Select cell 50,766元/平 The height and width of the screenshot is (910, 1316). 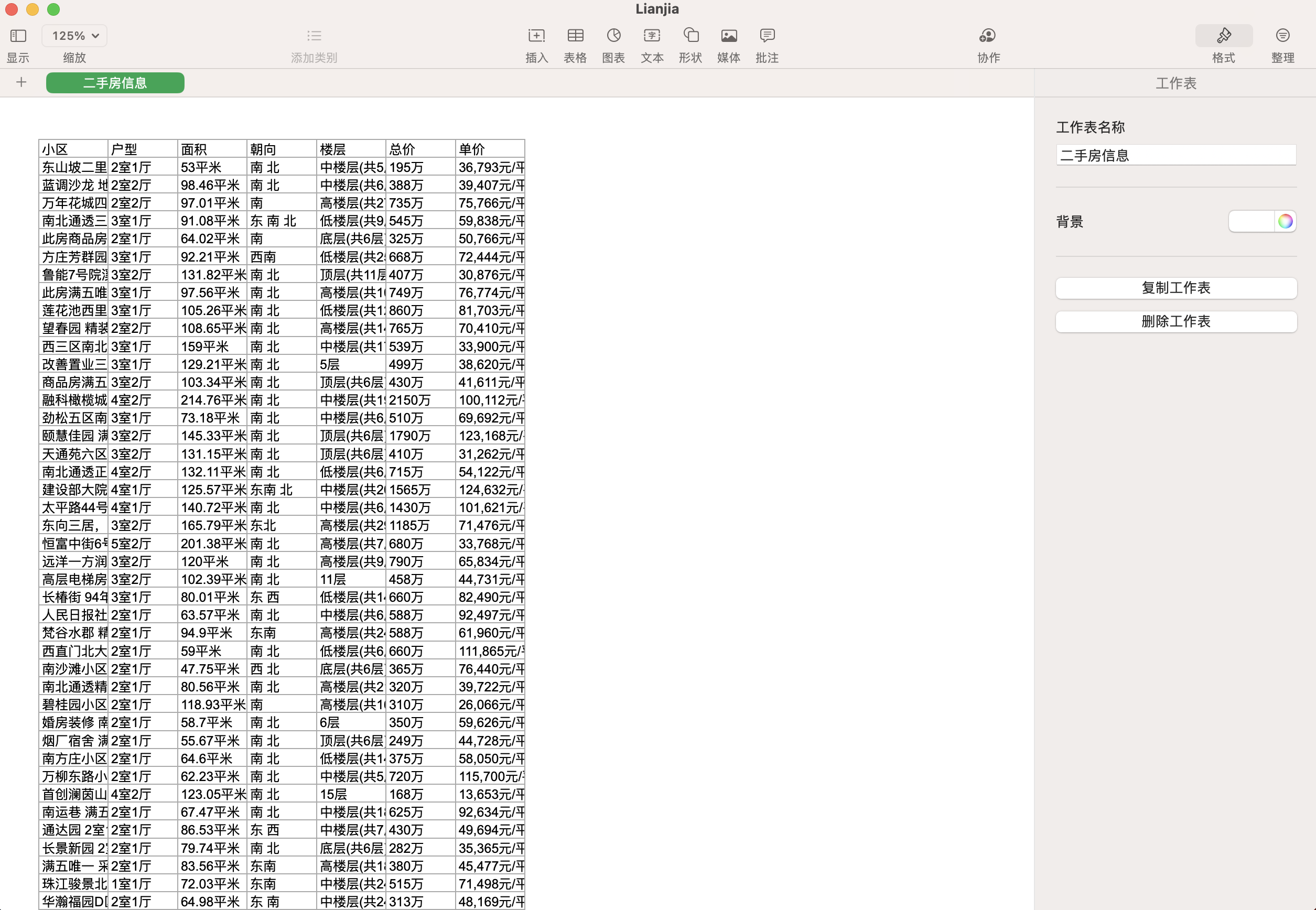click(490, 239)
